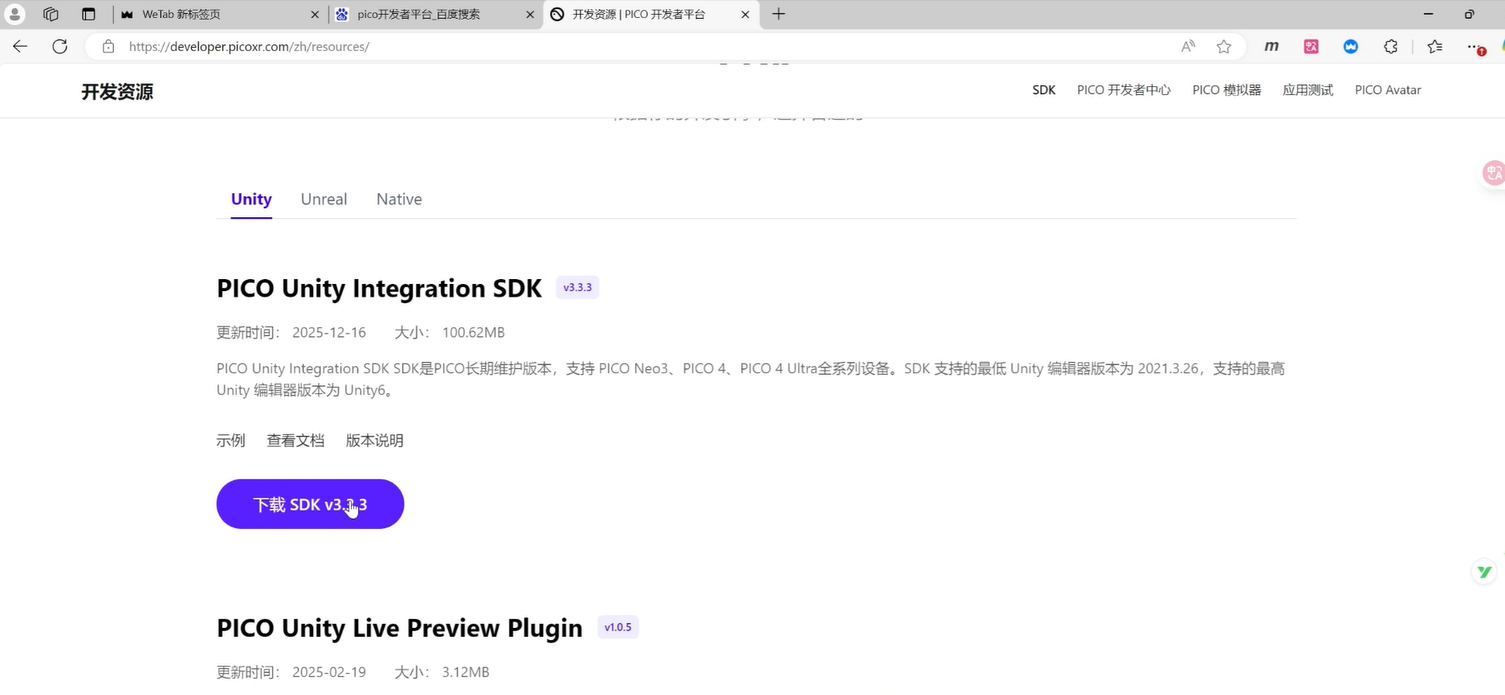Viewport: 1505px width, 695px height.
Task: Open the Favorites list icon
Action: 1435,46
